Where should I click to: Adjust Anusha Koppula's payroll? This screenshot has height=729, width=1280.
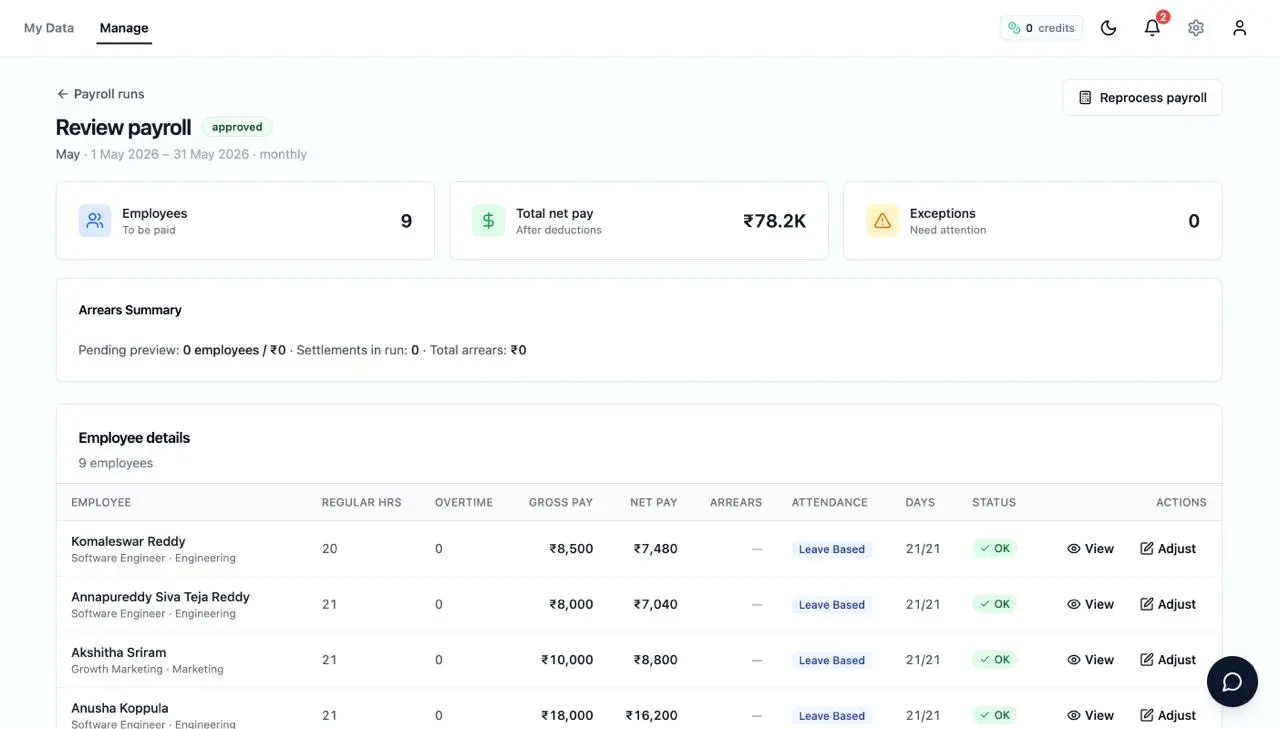point(1168,716)
